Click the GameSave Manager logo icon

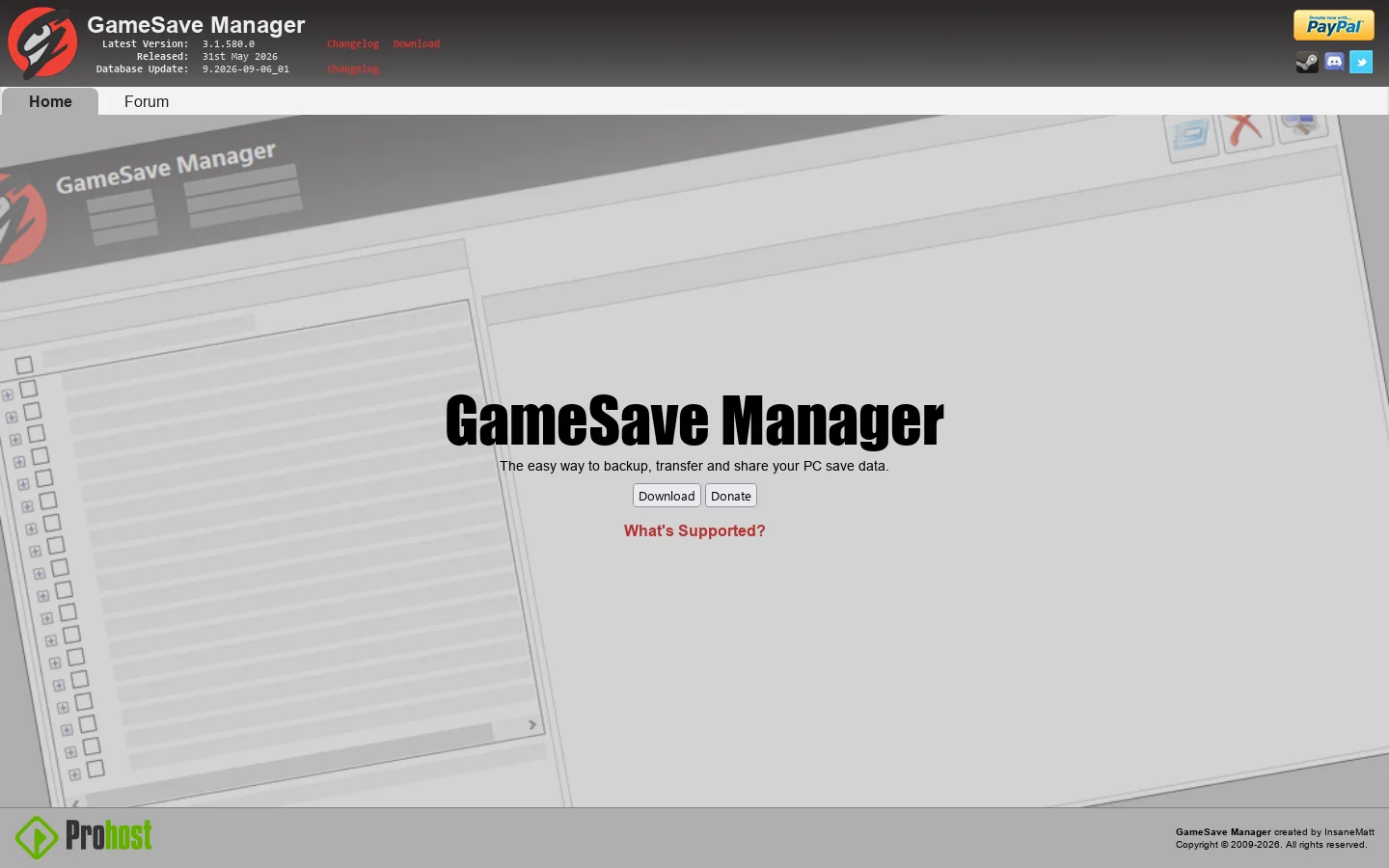click(x=42, y=43)
